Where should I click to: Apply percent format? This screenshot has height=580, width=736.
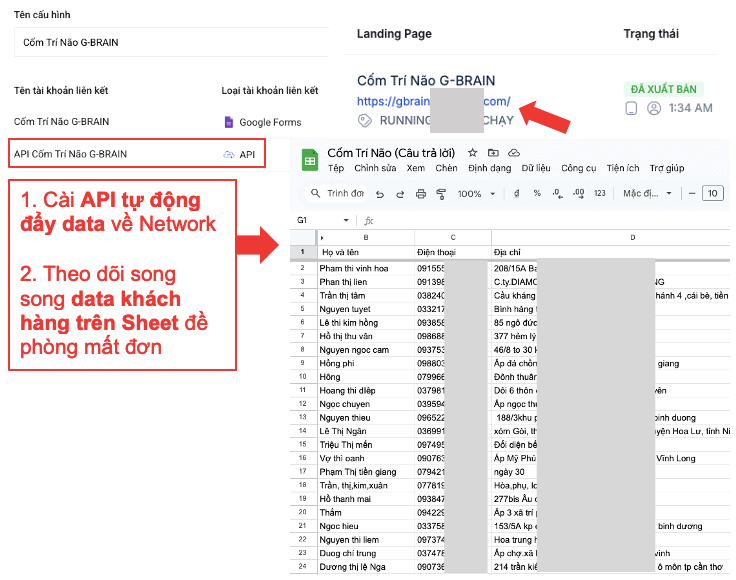537,193
